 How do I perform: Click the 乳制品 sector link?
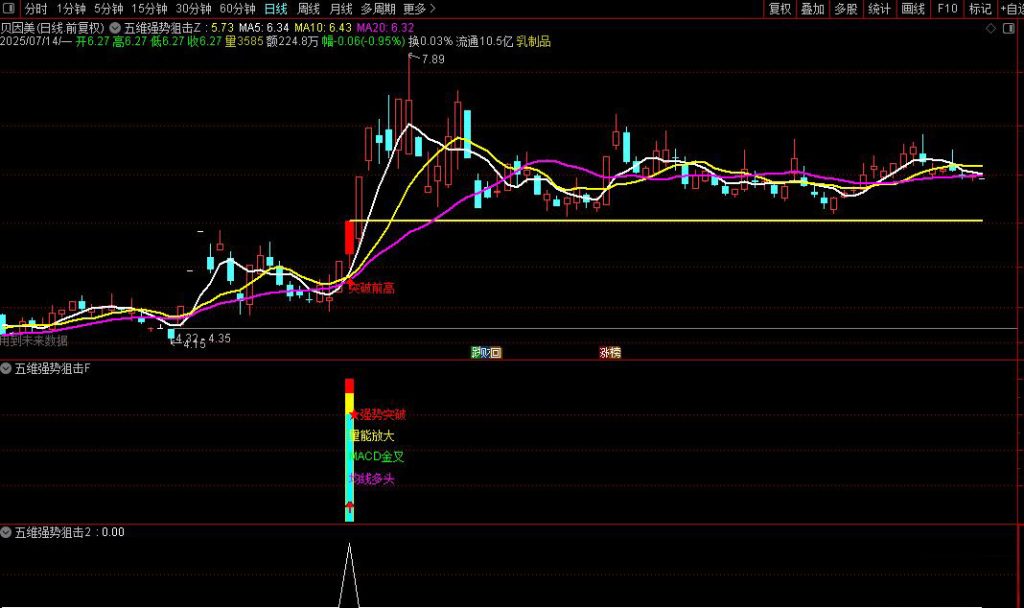(533, 42)
